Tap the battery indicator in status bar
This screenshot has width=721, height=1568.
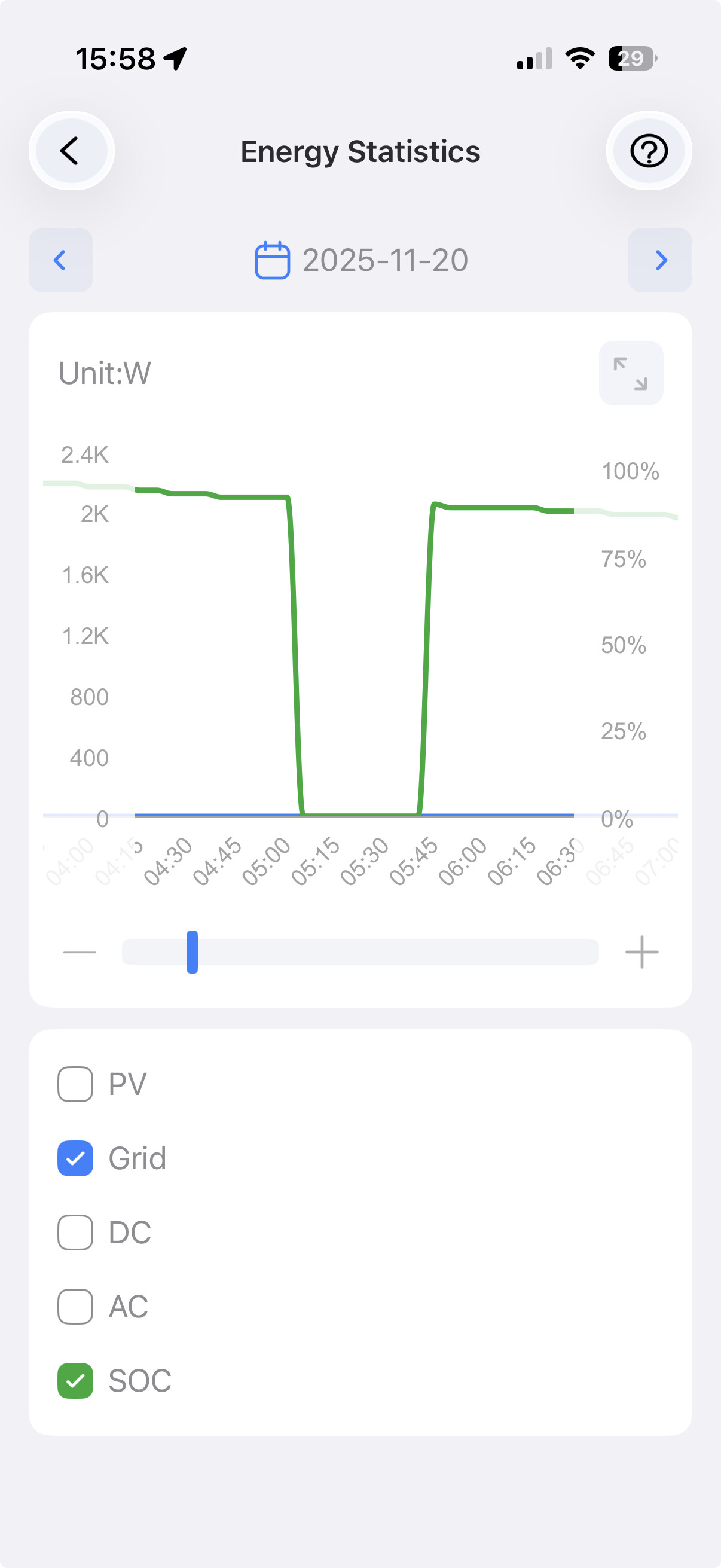[632, 59]
